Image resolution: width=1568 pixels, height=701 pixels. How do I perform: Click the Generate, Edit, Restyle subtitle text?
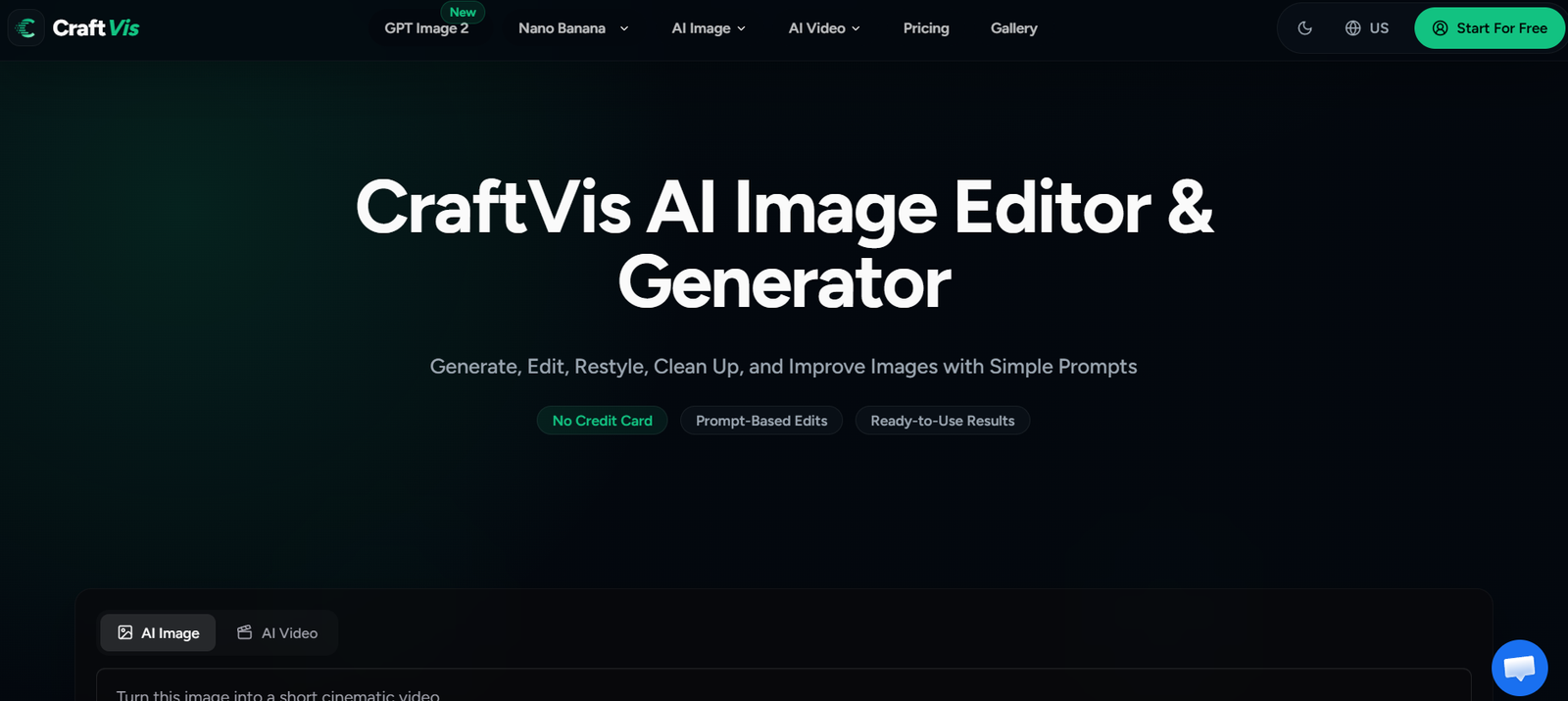784,367
